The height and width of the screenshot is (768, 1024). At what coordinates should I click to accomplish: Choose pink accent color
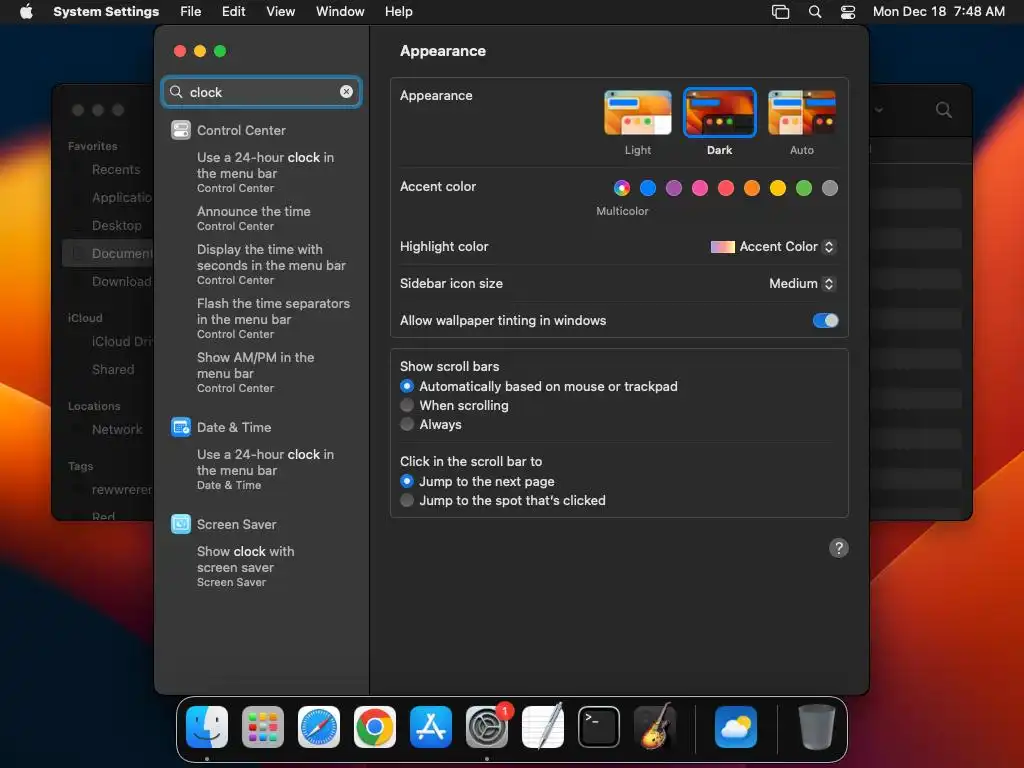pos(700,188)
